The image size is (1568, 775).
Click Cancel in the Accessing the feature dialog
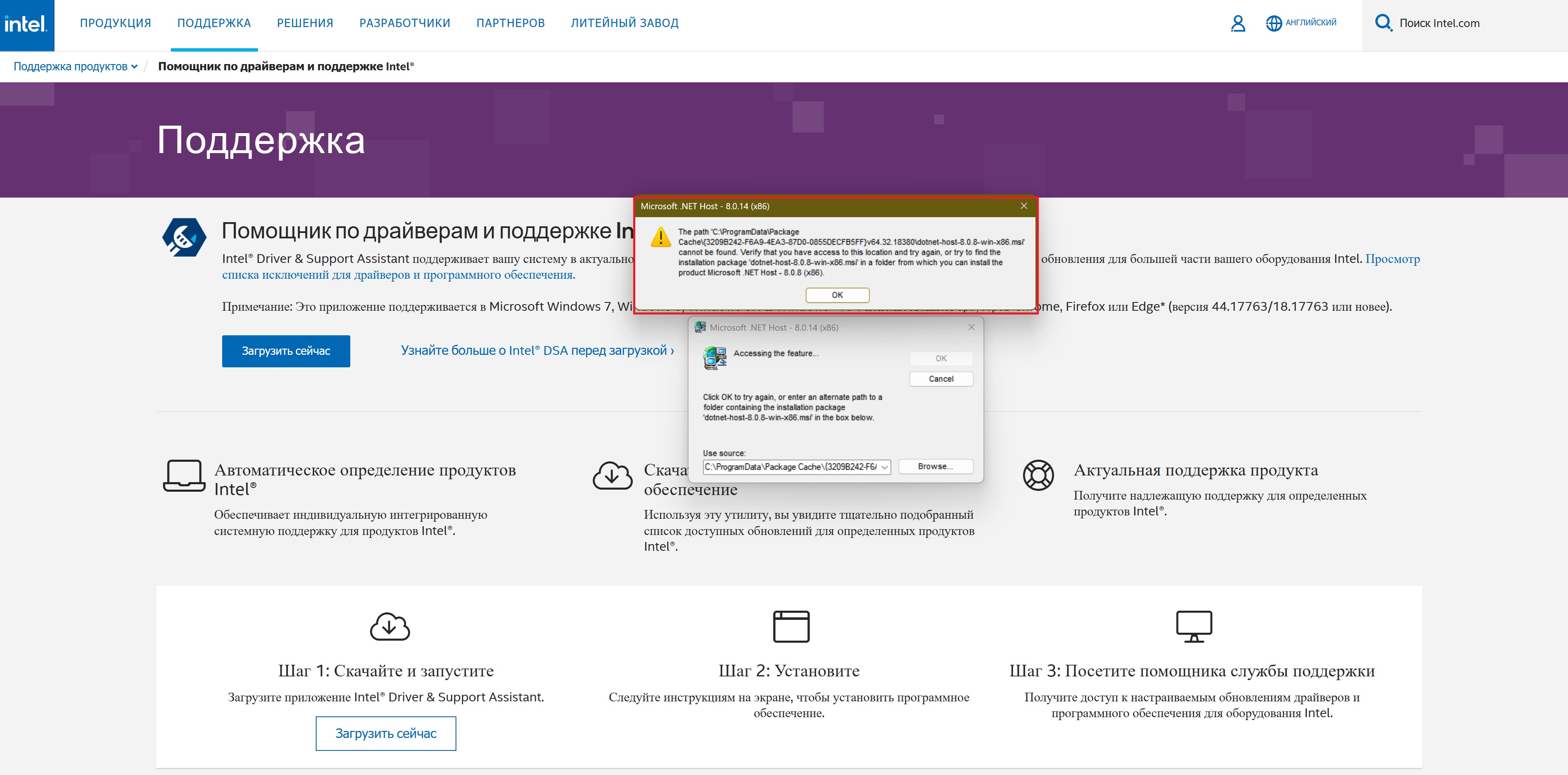(941, 379)
